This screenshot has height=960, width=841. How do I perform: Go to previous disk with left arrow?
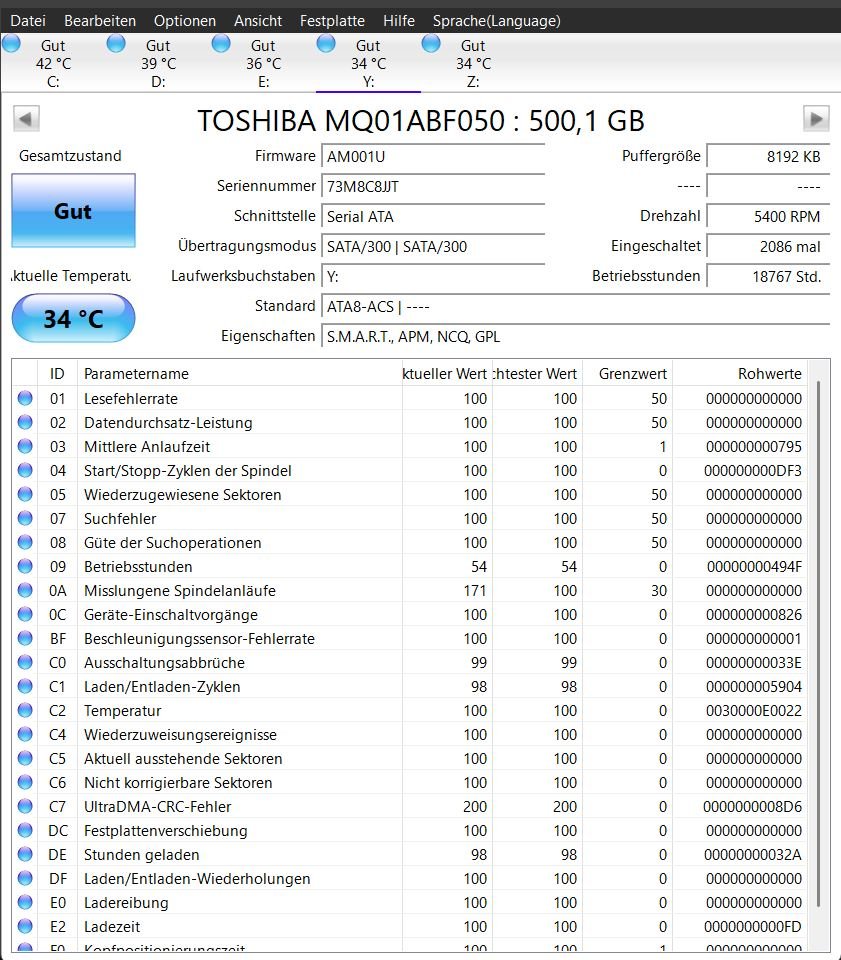(26, 119)
